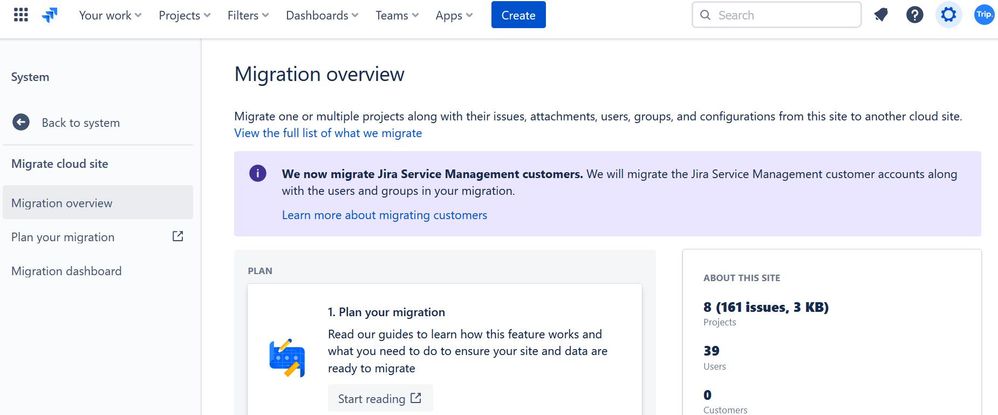The height and width of the screenshot is (415, 998).
Task: Focus the Search input field
Action: pos(777,15)
